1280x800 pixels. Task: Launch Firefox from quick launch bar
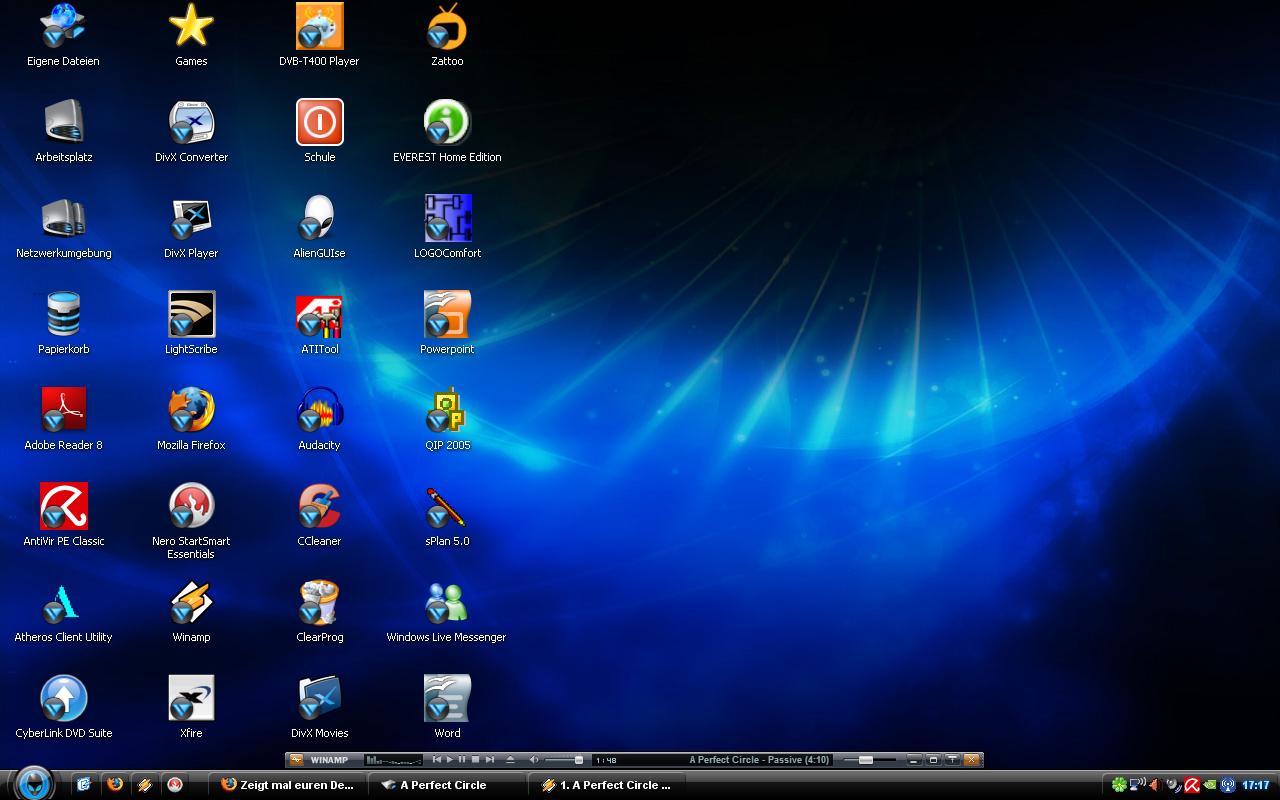(115, 785)
